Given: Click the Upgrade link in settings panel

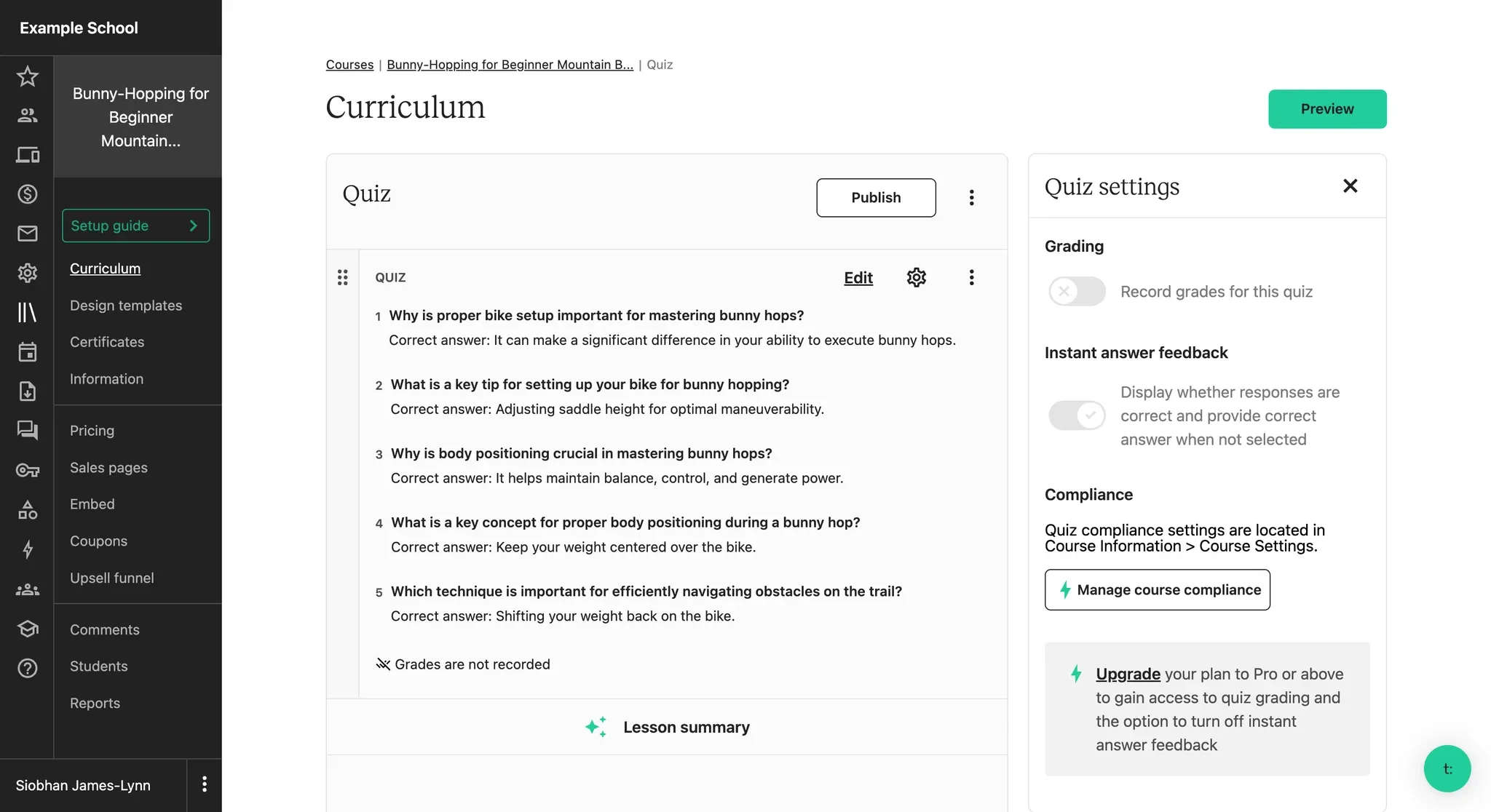Looking at the screenshot, I should (1128, 674).
